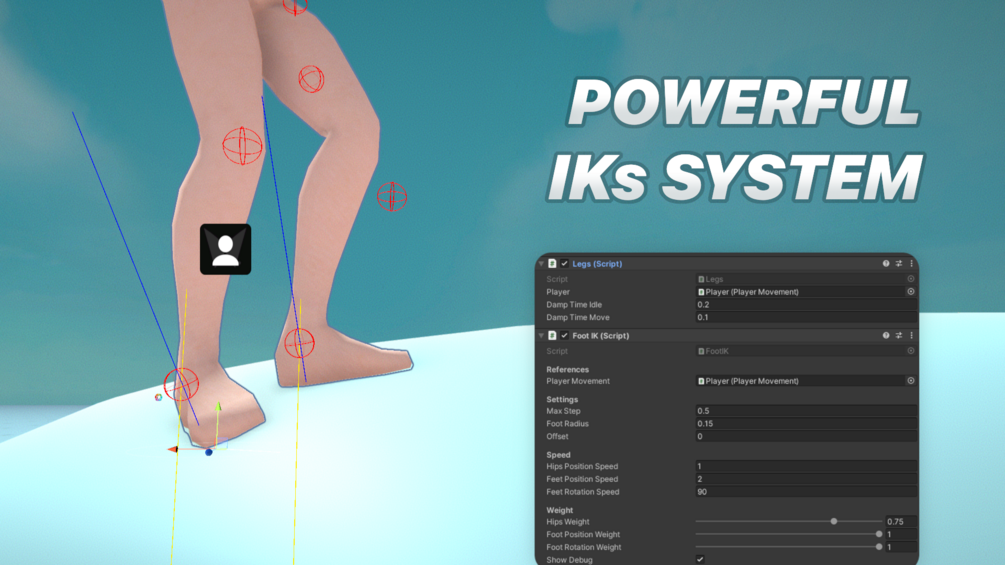Edit the Damp Time Idle value 0.2
Image resolution: width=1005 pixels, height=565 pixels.
pyautogui.click(x=806, y=305)
